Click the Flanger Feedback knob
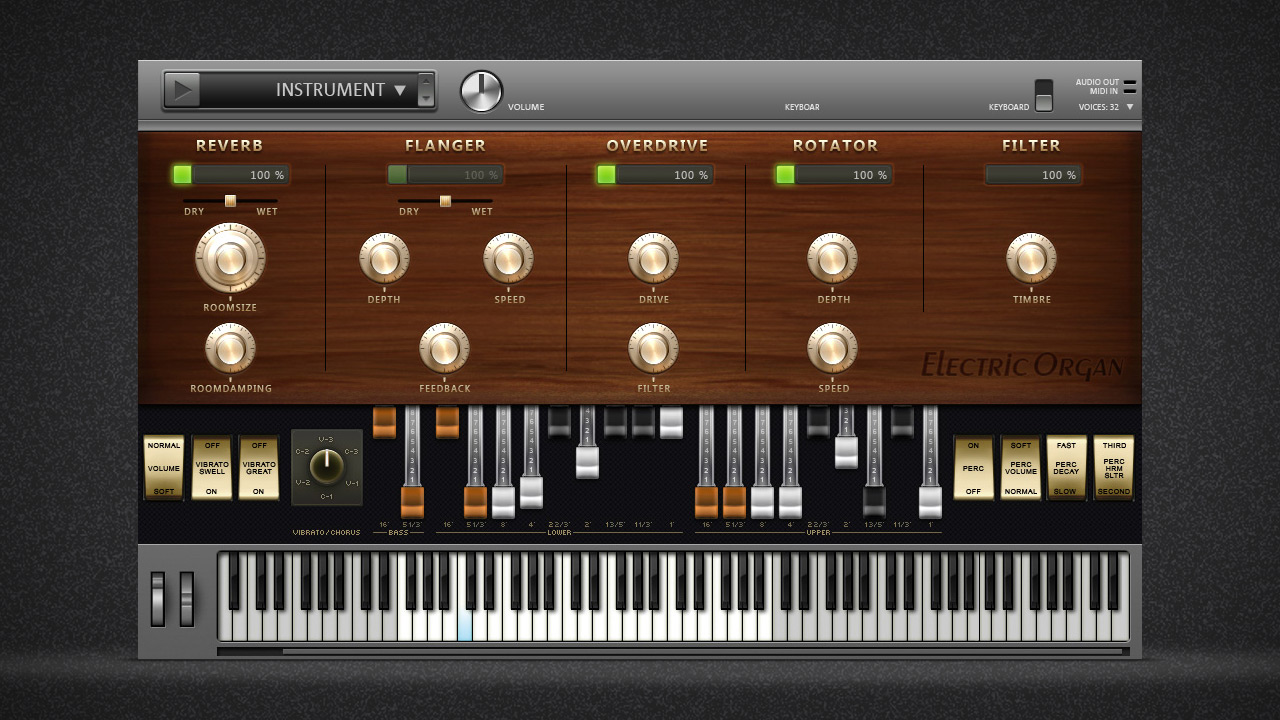1280x720 pixels. 444,348
